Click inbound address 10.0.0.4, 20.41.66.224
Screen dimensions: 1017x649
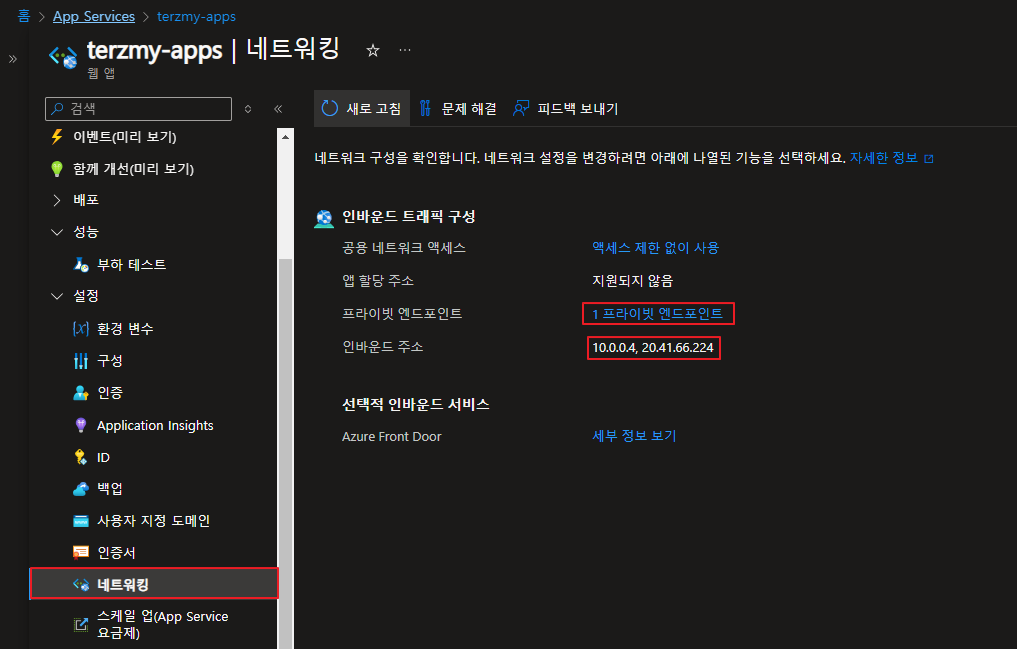pyautogui.click(x=653, y=348)
